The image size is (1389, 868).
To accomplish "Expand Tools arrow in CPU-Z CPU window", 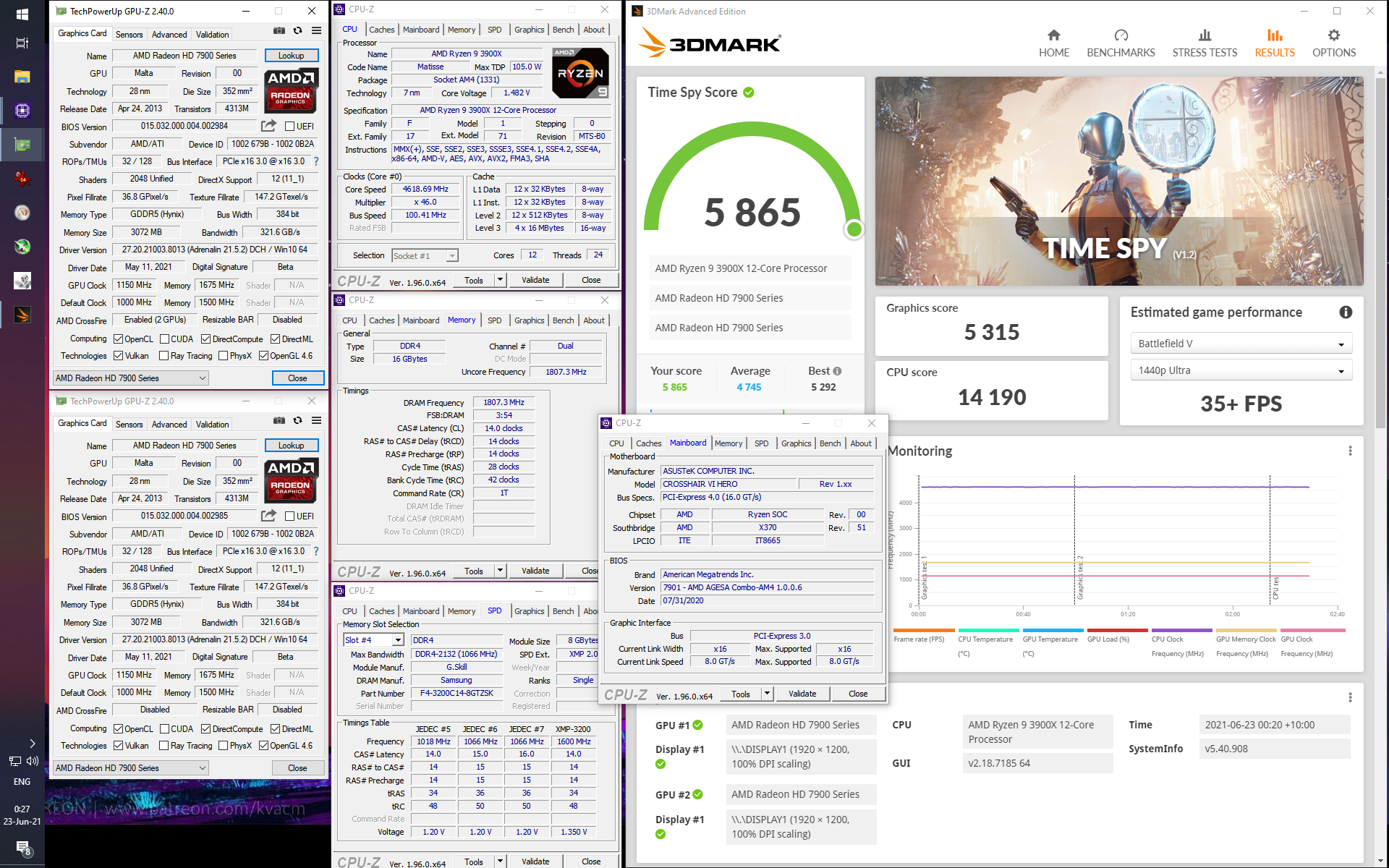I will pyautogui.click(x=500, y=280).
